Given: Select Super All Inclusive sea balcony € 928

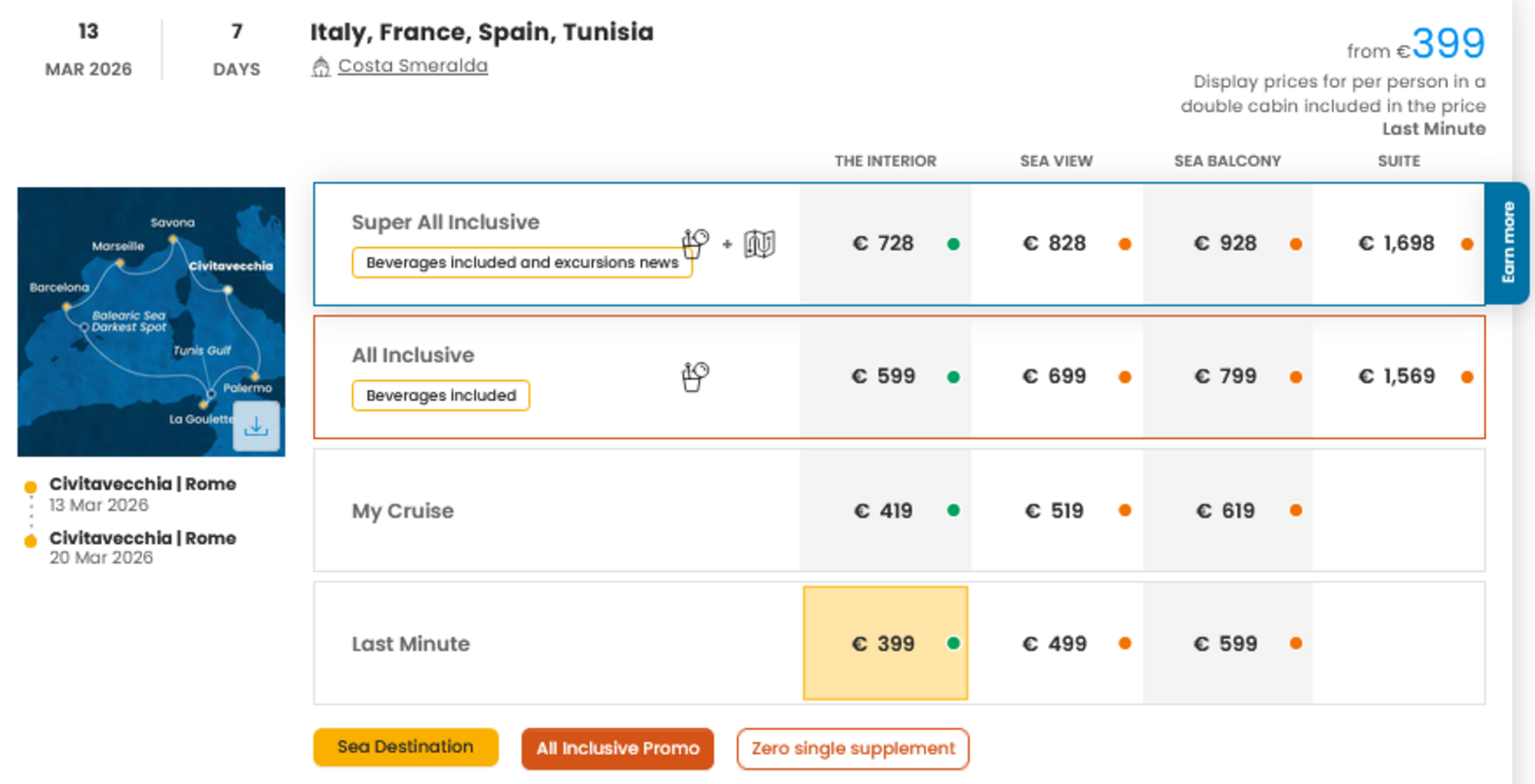Looking at the screenshot, I should (x=1225, y=244).
